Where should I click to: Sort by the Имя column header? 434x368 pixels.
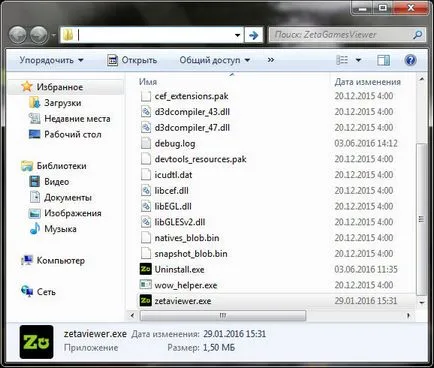[148, 82]
